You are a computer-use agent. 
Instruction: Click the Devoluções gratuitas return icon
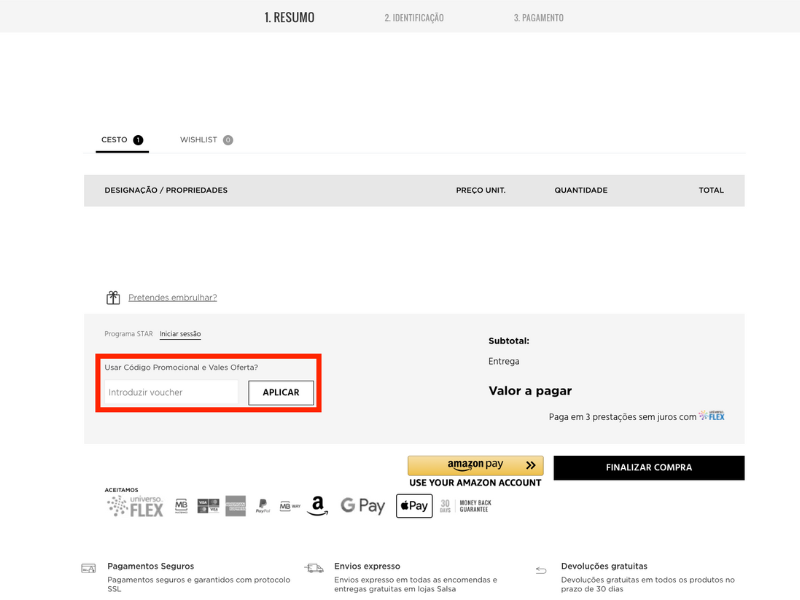pyautogui.click(x=541, y=570)
